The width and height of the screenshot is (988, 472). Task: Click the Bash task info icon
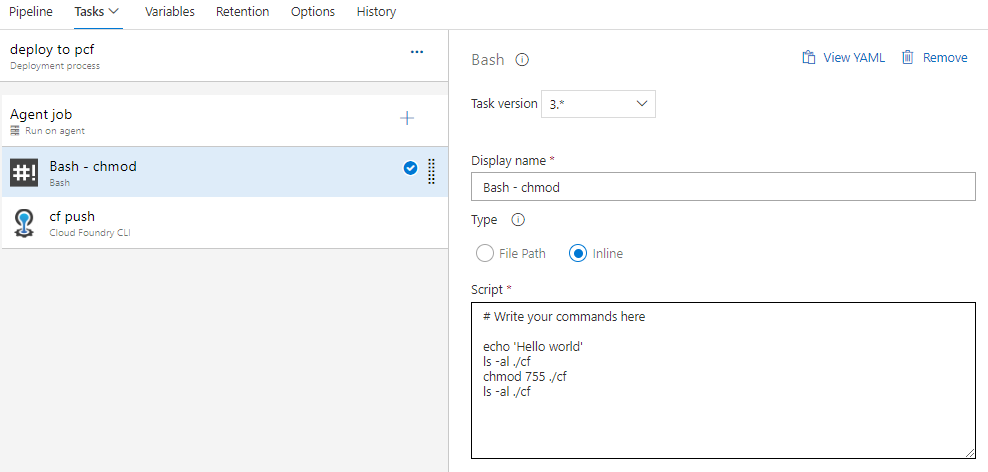click(522, 60)
